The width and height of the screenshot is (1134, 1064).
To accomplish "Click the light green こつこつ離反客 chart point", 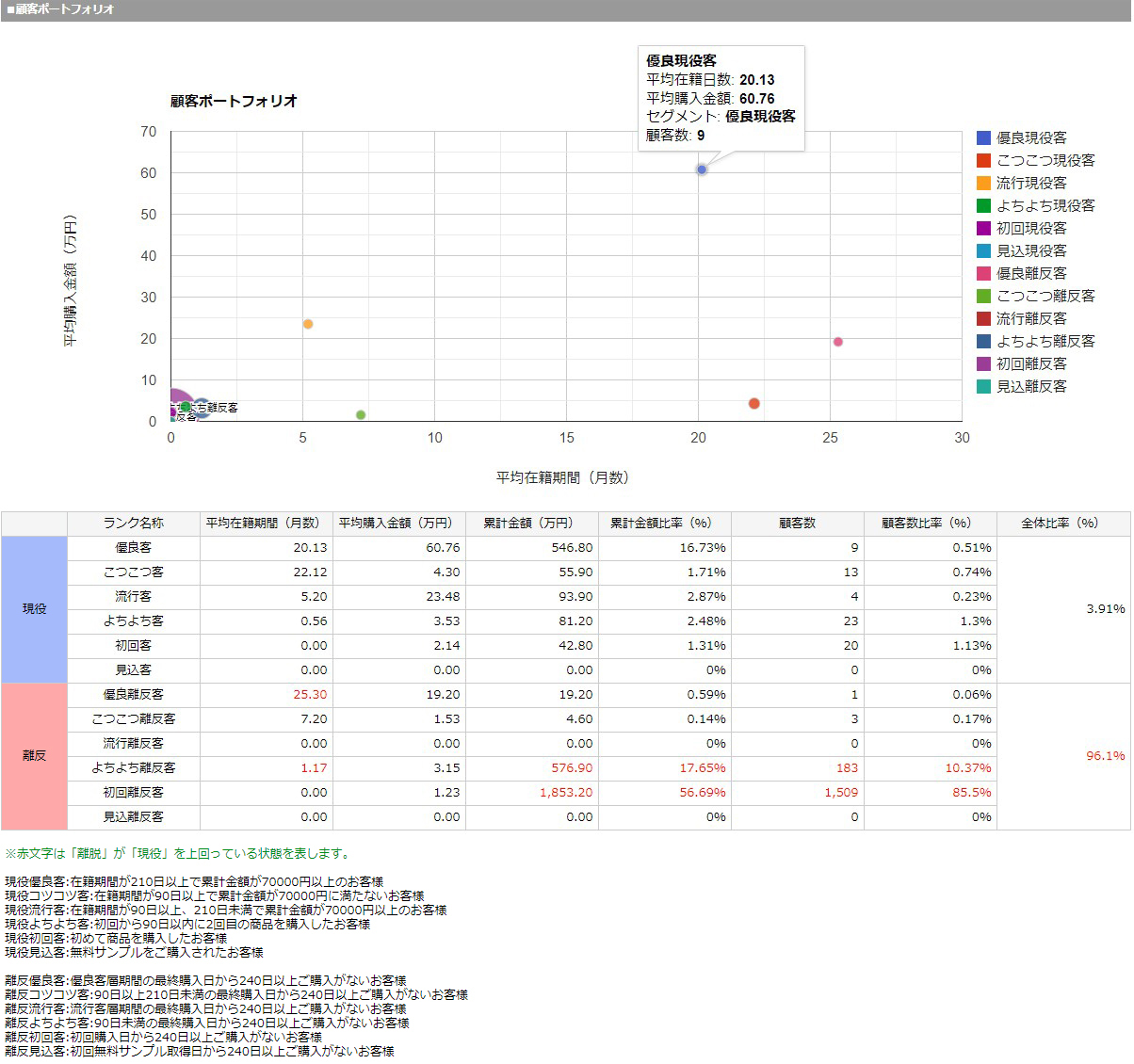I will [x=361, y=415].
